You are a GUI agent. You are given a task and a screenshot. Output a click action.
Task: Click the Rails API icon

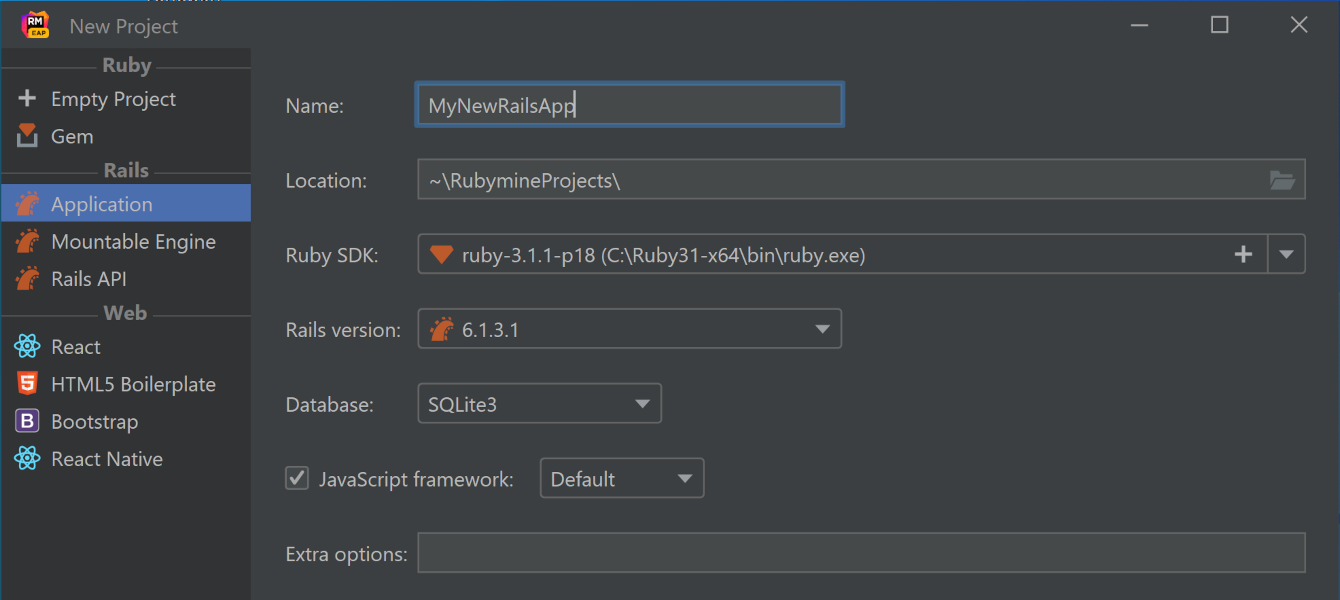point(27,279)
